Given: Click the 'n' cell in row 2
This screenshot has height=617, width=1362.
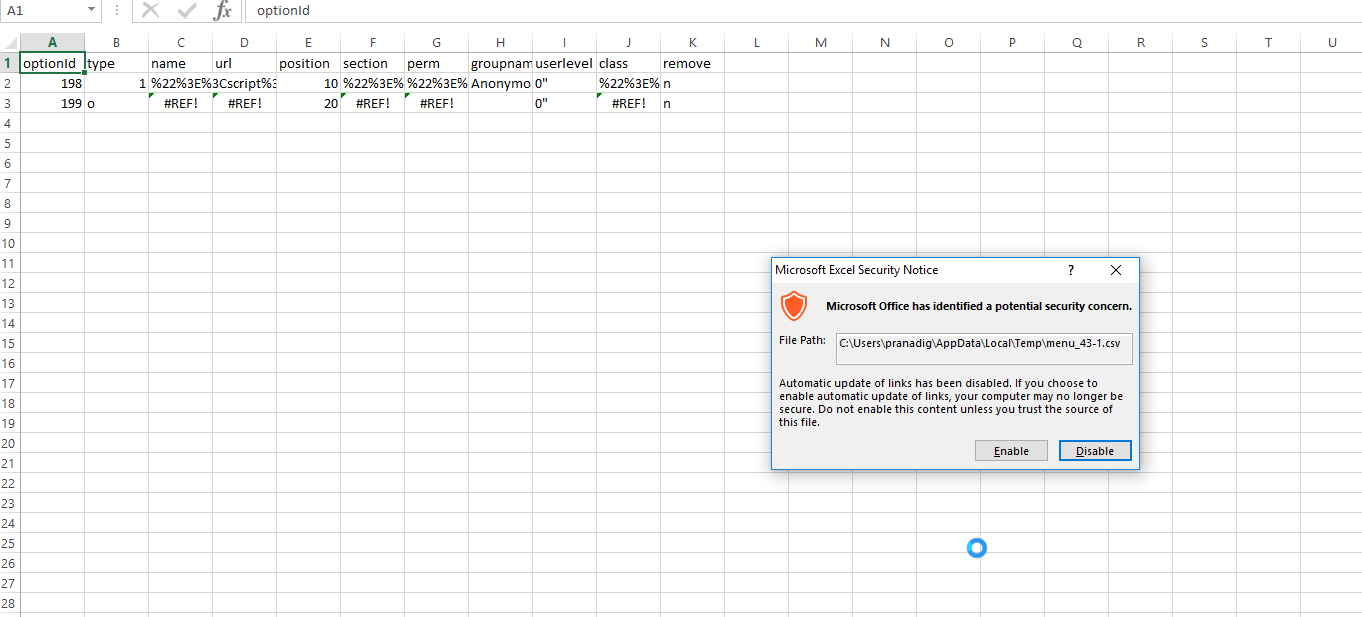Looking at the screenshot, I should (x=692, y=83).
